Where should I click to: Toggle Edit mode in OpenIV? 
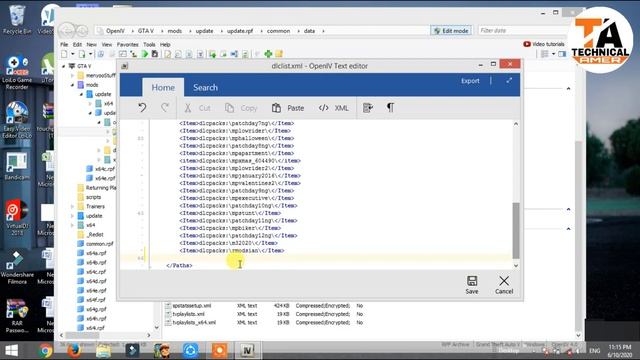[451, 31]
